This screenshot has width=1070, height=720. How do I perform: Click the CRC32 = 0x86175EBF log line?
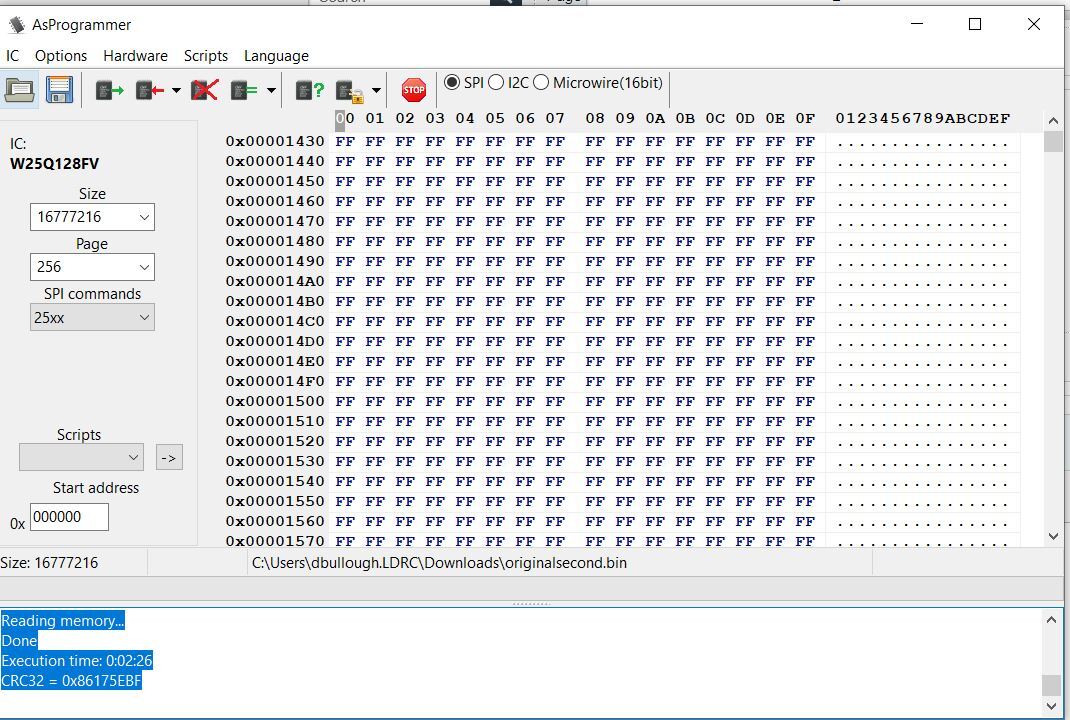71,680
